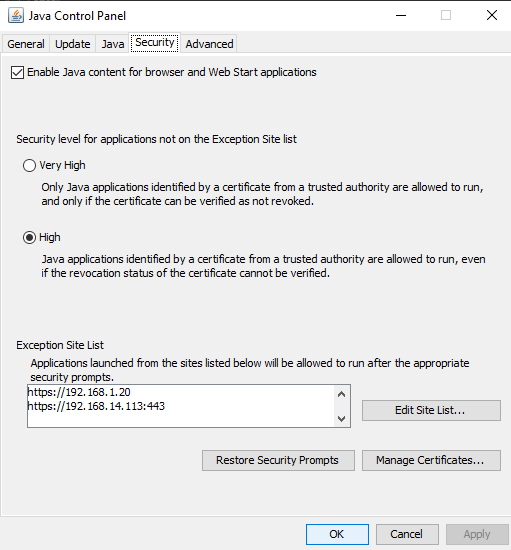
Task: Click the Exception Site List heading text
Action: click(x=60, y=345)
